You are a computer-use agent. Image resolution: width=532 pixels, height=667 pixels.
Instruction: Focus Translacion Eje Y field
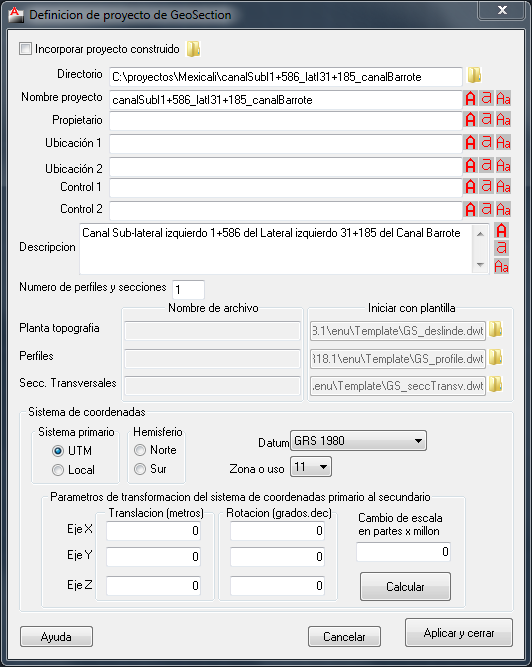[154, 556]
